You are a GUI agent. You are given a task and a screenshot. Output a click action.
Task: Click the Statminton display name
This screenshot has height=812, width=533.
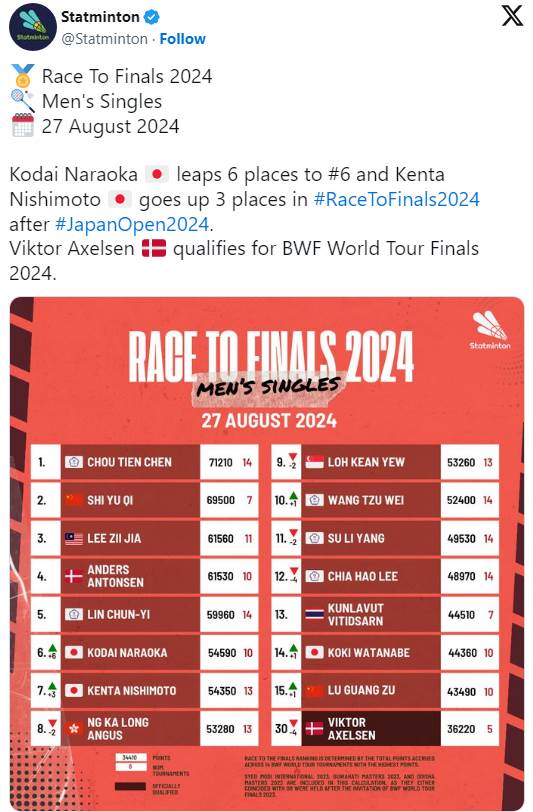click(x=100, y=17)
